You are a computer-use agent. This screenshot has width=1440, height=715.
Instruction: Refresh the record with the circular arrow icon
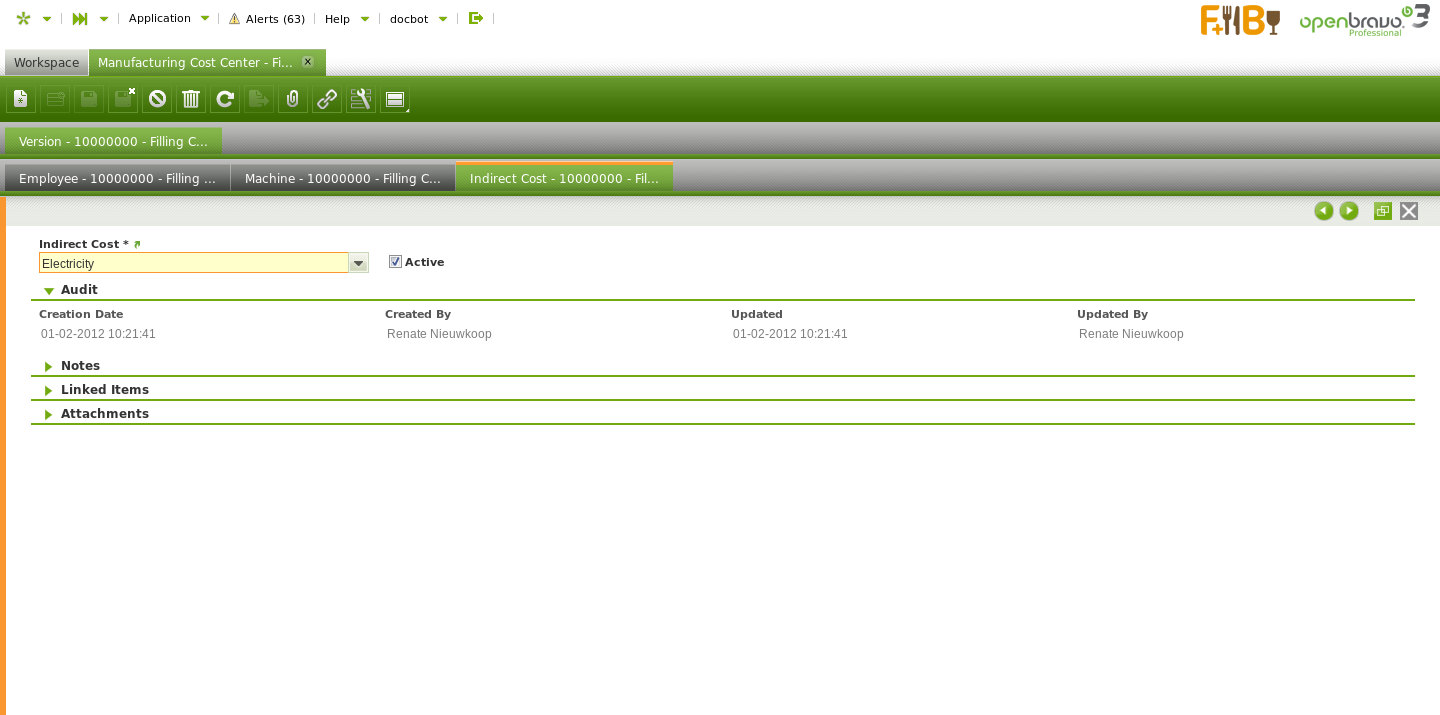pyautogui.click(x=225, y=99)
